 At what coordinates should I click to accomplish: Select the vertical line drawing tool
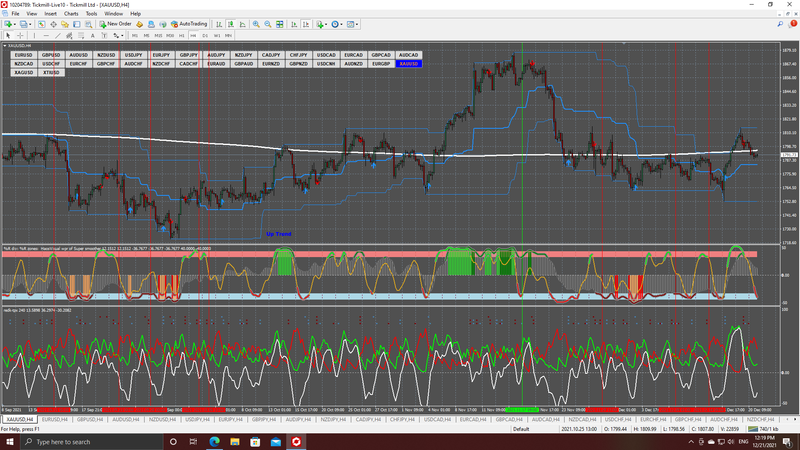click(34, 36)
